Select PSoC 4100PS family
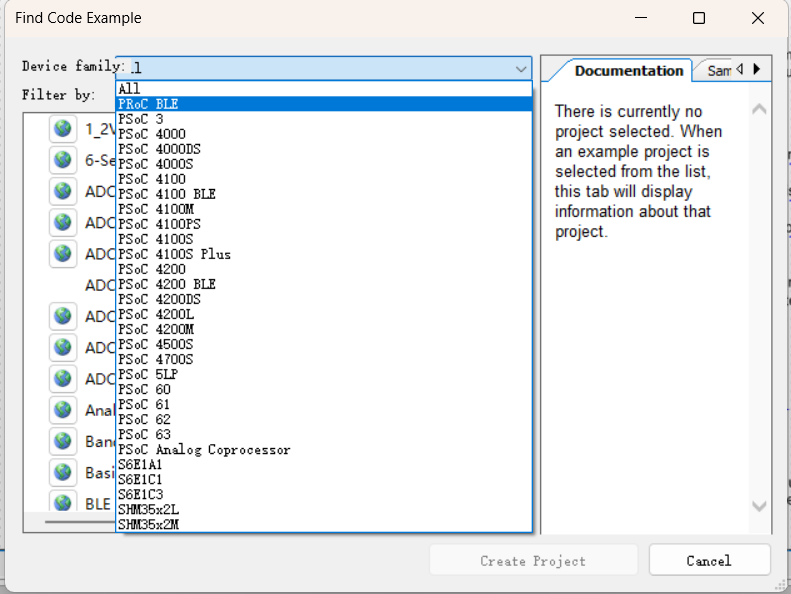The height and width of the screenshot is (594, 791). (x=324, y=224)
